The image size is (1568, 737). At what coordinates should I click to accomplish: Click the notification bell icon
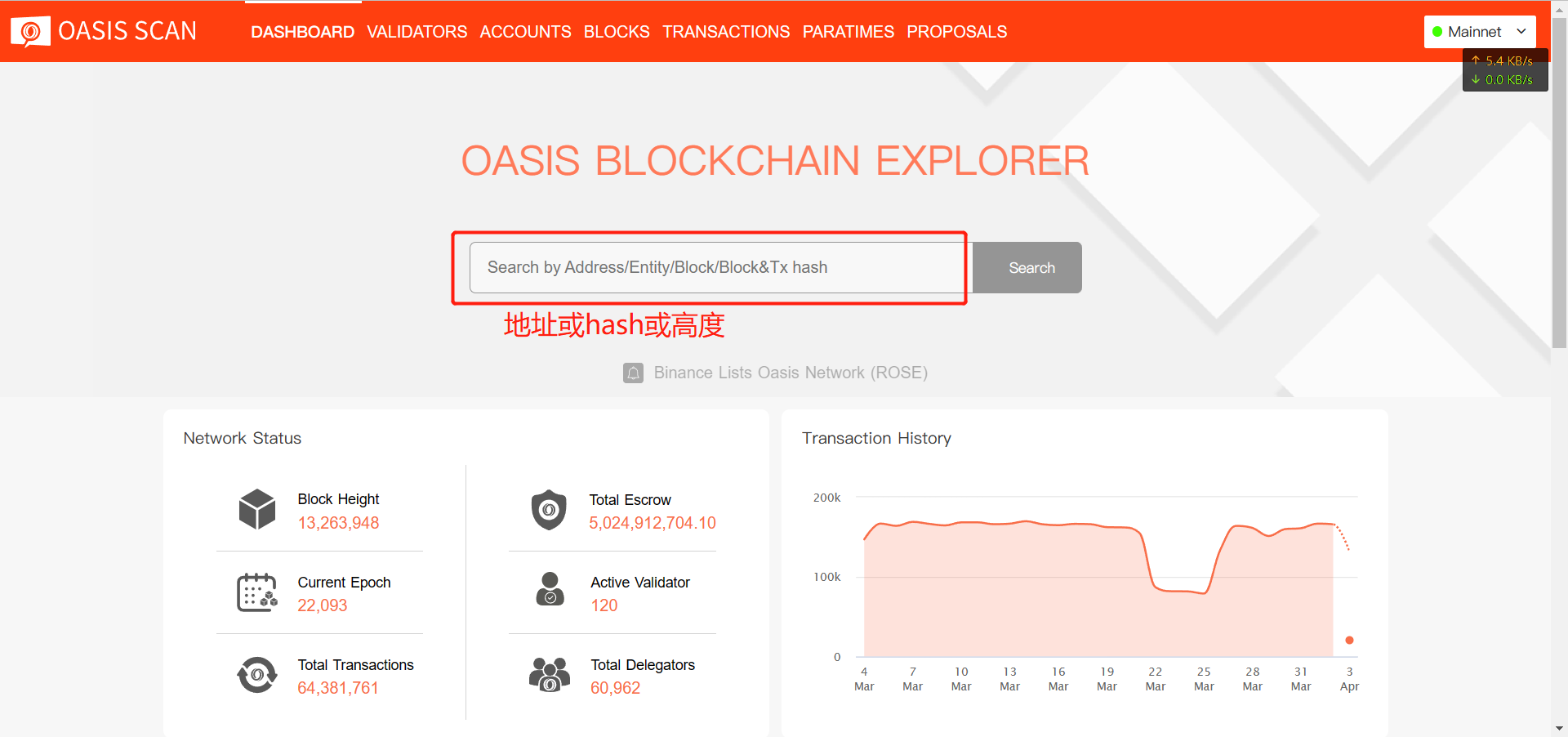coord(633,373)
